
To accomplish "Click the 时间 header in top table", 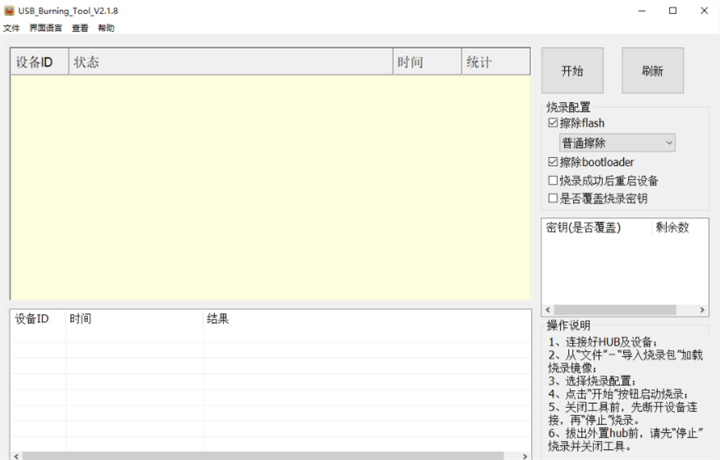I will pyautogui.click(x=427, y=62).
